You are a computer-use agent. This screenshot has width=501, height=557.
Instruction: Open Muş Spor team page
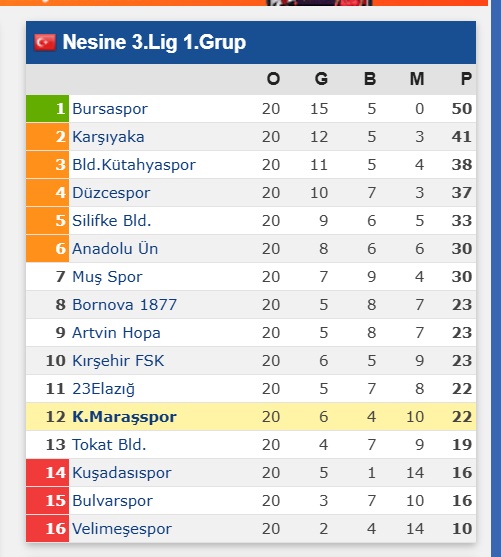[x=107, y=277]
